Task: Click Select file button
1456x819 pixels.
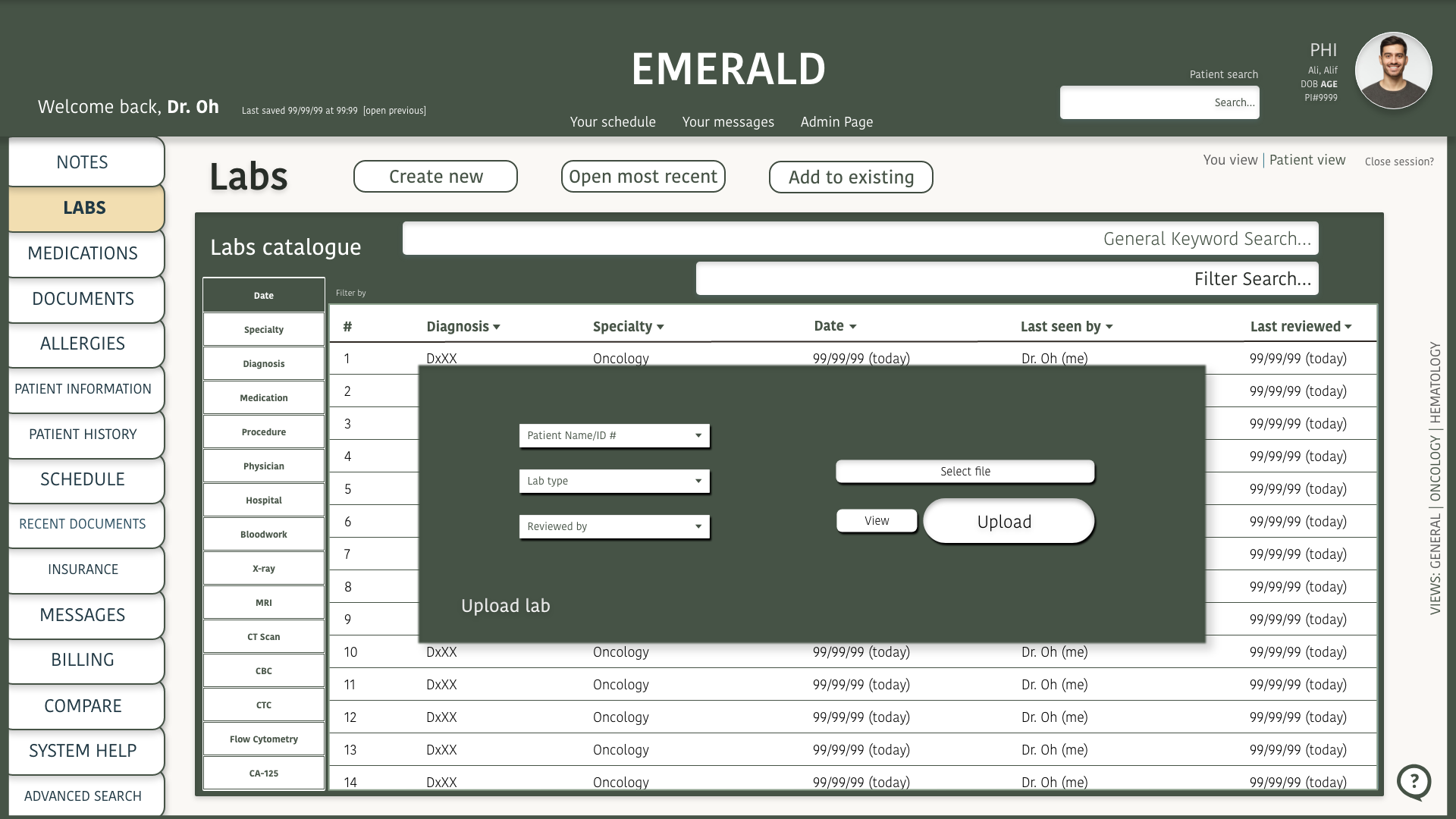Action: coord(965,471)
